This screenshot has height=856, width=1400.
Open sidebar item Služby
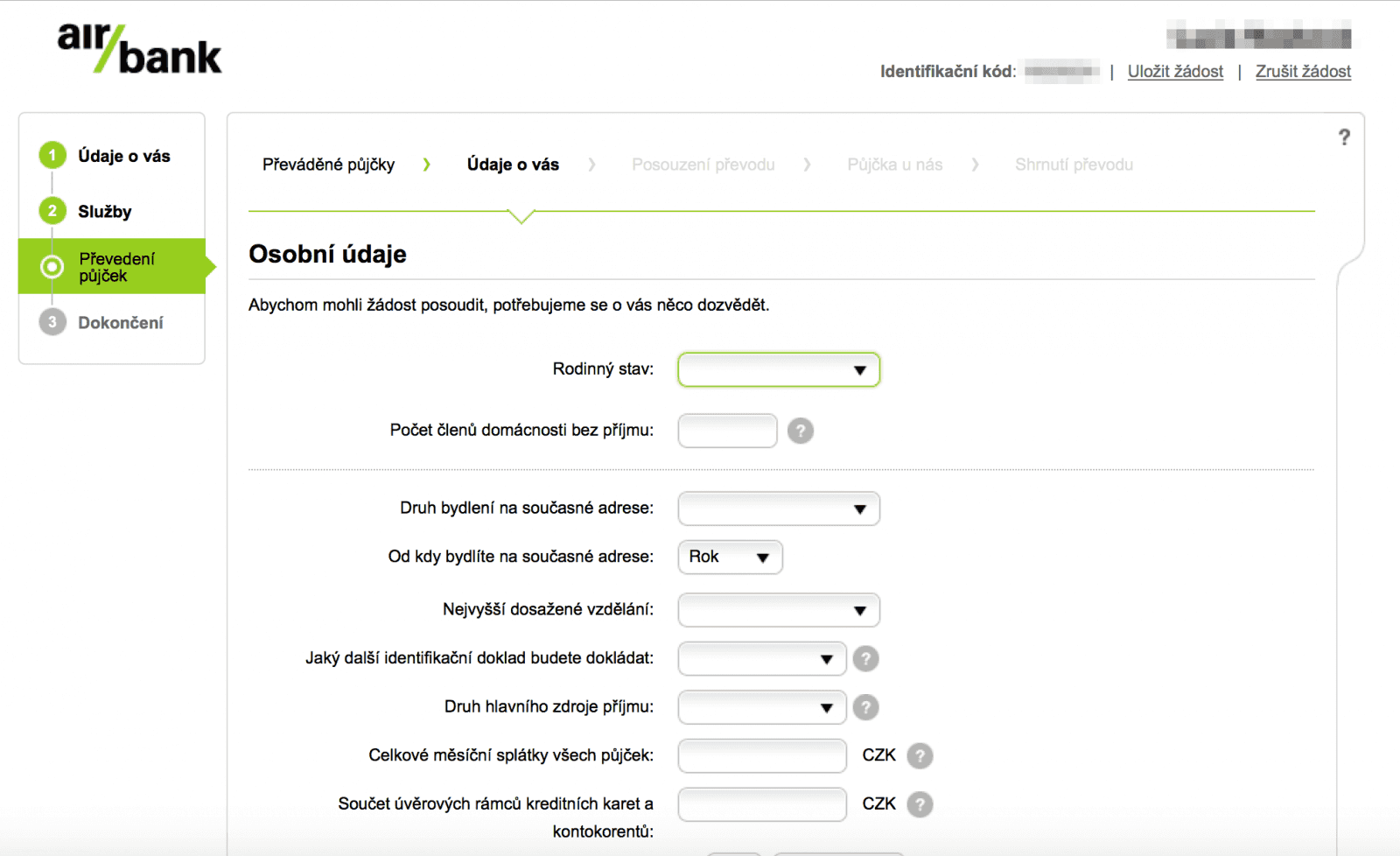pyautogui.click(x=105, y=211)
